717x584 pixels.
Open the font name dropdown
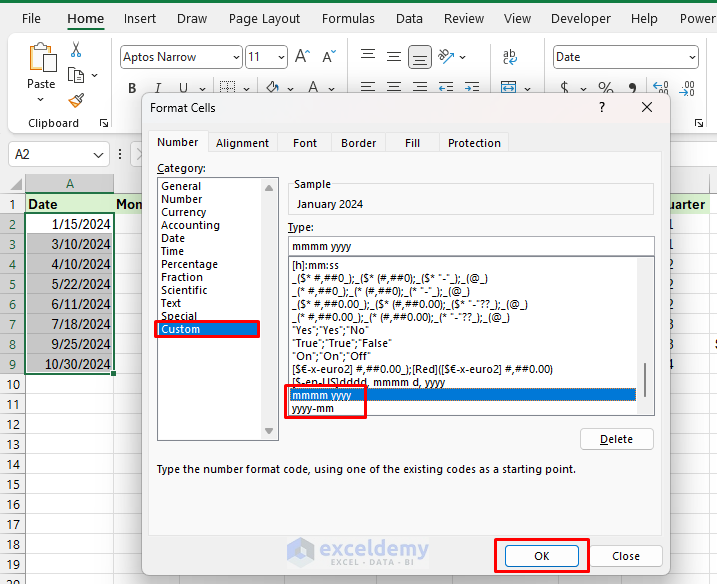click(236, 57)
